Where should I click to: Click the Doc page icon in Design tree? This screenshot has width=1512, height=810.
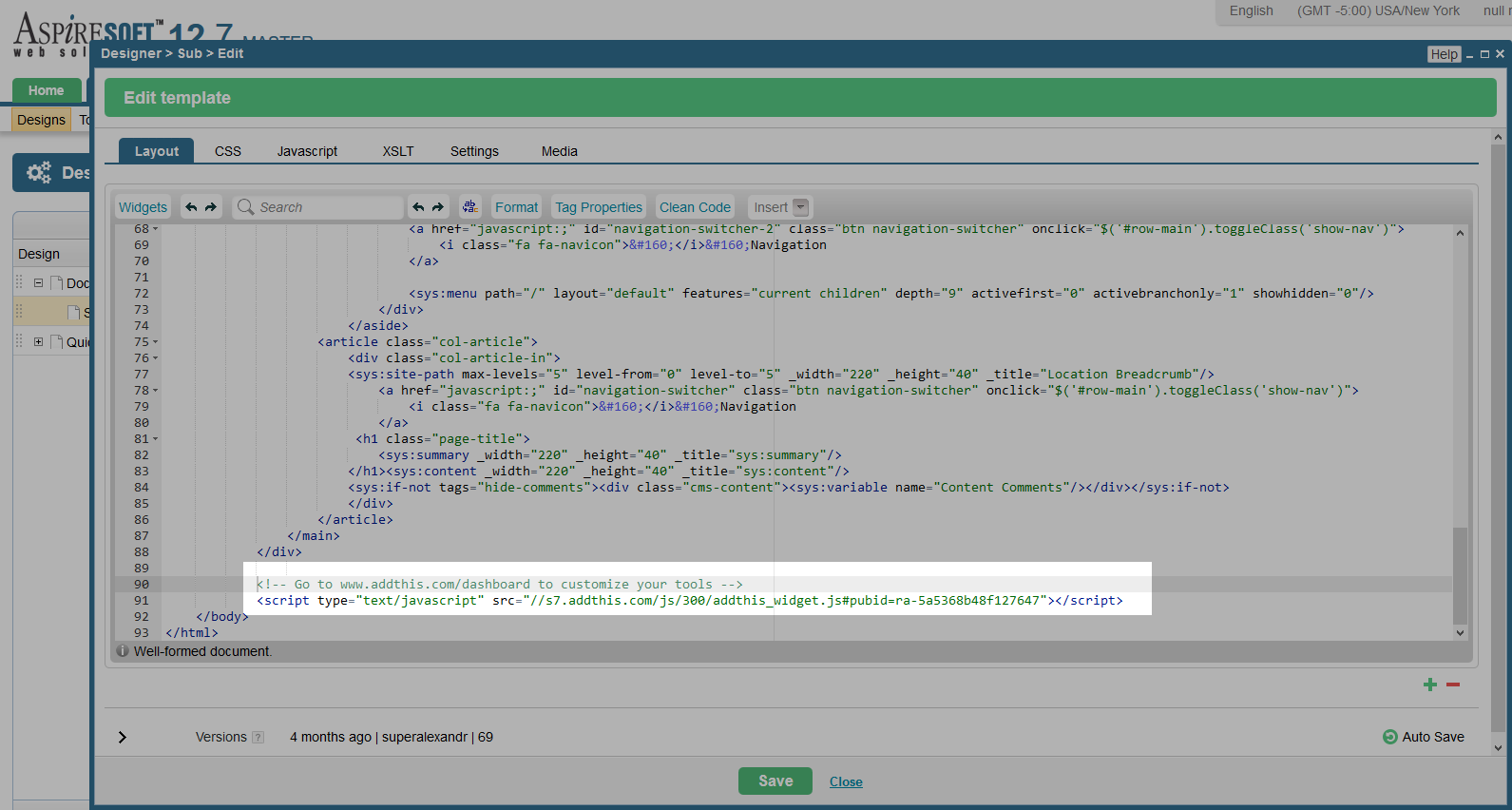point(57,283)
